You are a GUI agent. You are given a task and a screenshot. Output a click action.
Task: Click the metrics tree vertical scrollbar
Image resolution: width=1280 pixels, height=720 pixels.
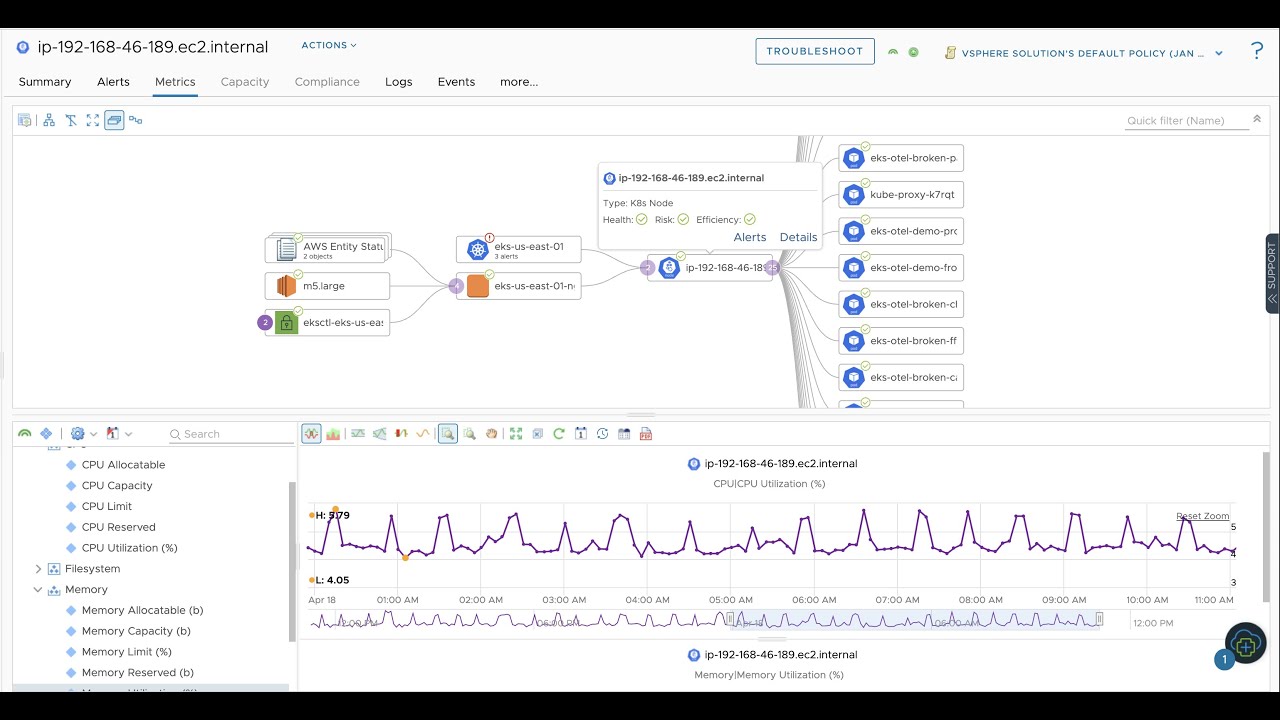tap(292, 561)
